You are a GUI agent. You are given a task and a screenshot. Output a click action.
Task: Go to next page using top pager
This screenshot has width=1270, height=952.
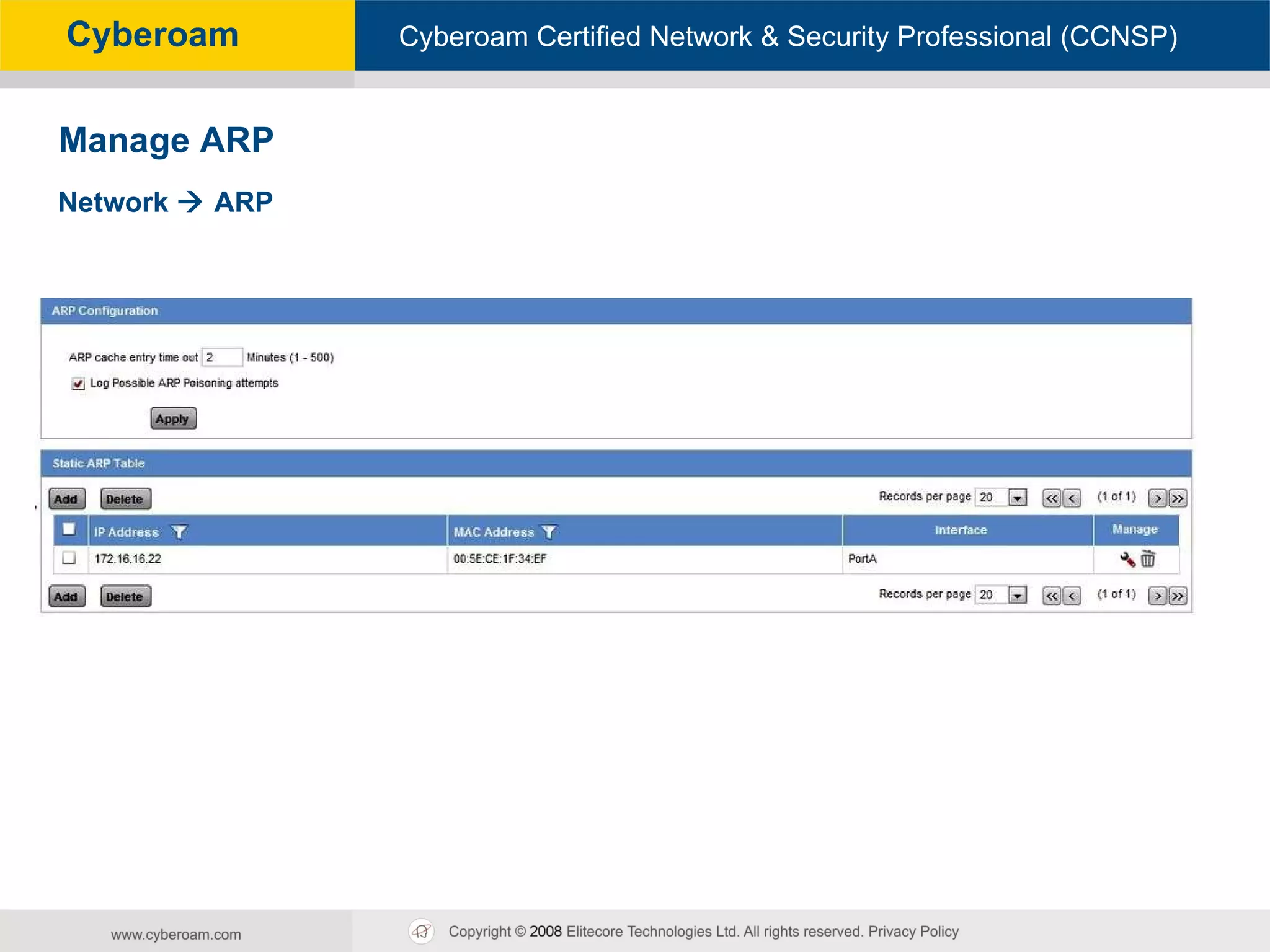pos(1157,498)
